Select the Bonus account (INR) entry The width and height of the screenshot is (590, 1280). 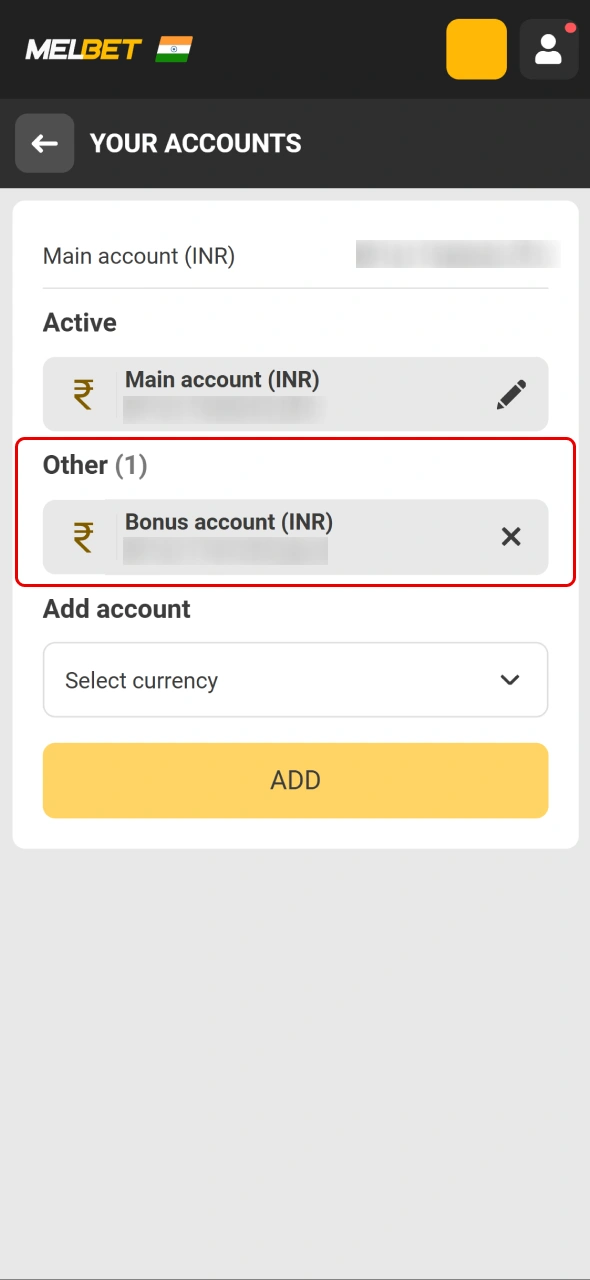296,537
